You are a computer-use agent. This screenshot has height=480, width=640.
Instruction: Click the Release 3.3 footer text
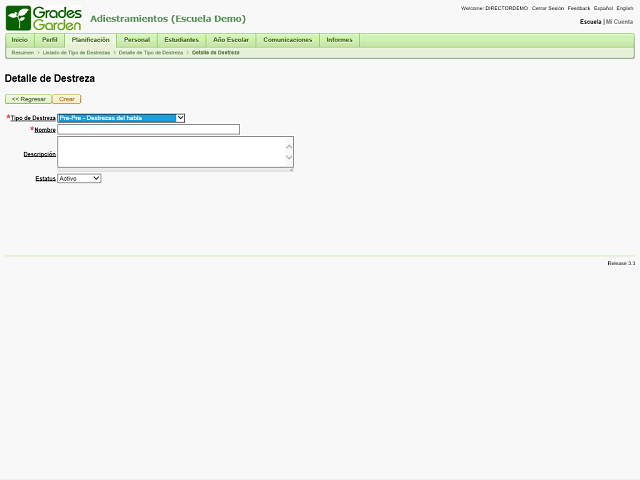pyautogui.click(x=621, y=263)
